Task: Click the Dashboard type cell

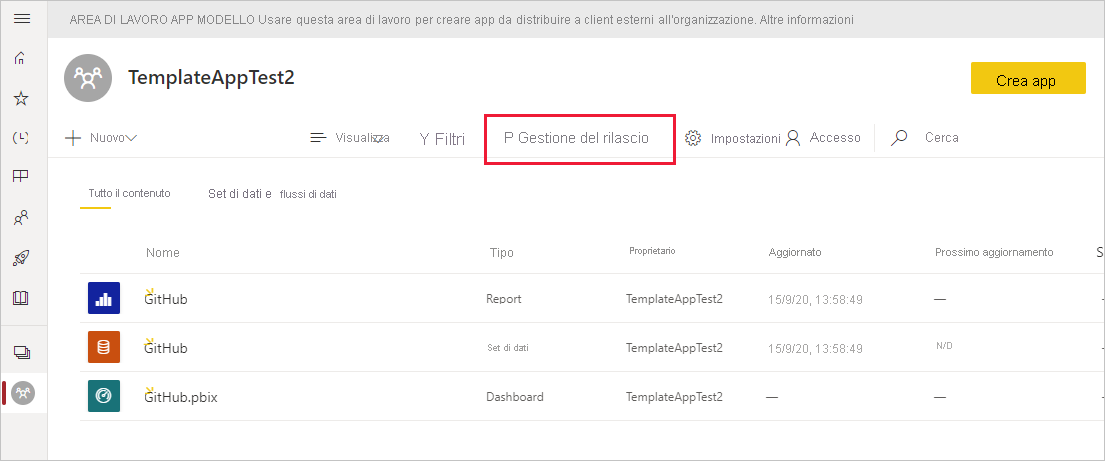Action: 514,397
